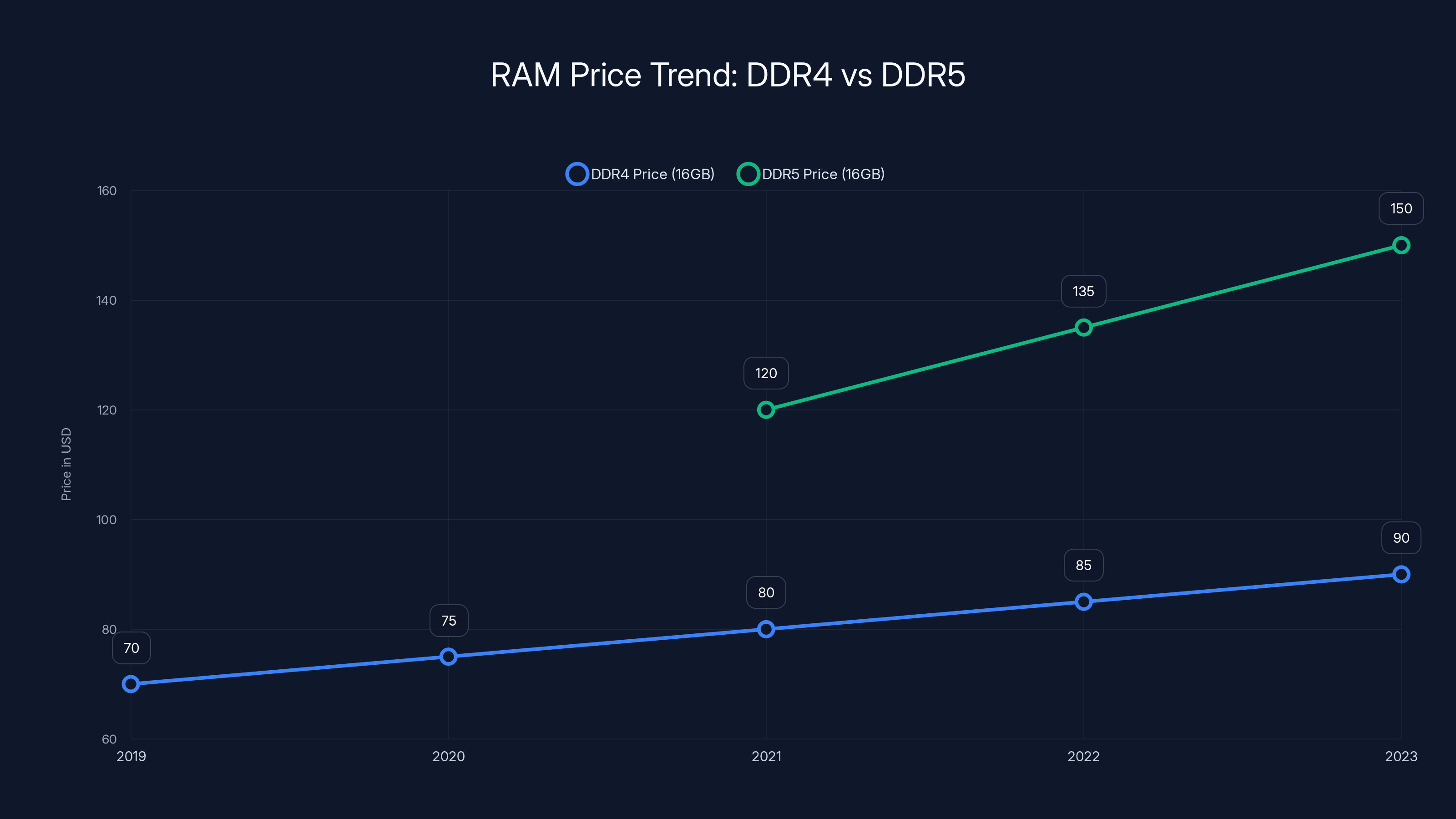
Task: Toggle the DDR4 Price (16GB) series visibility
Action: (653, 174)
